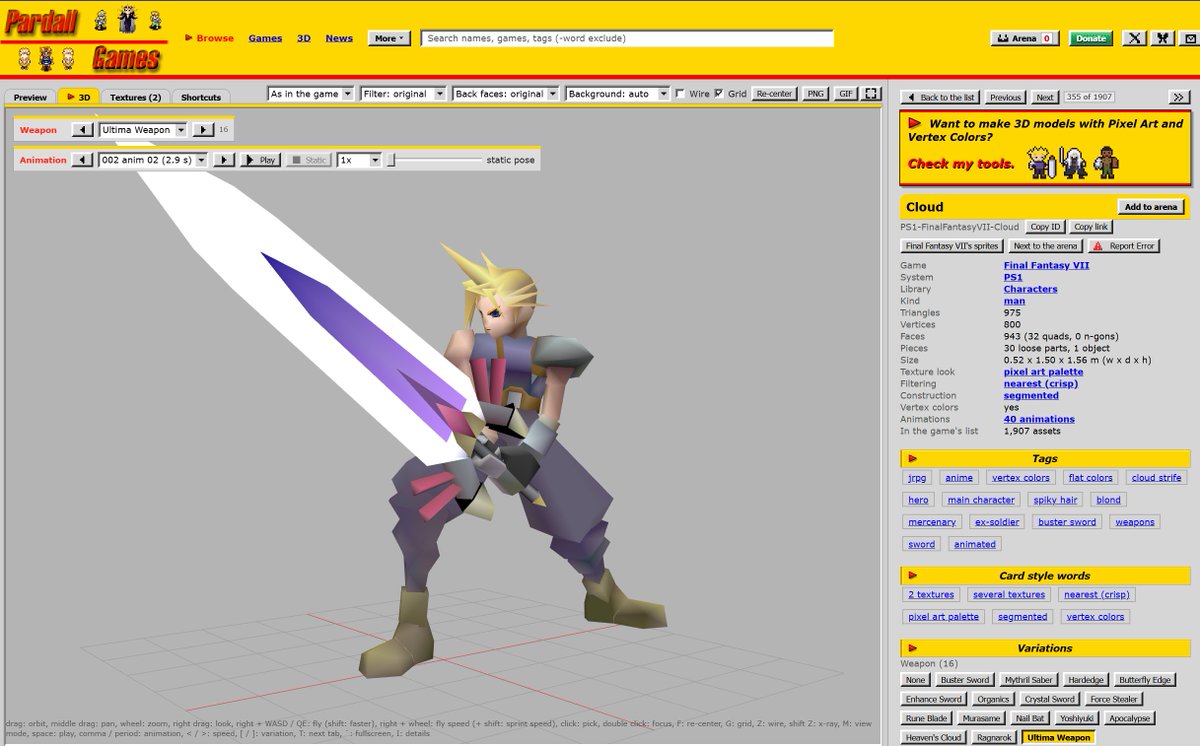Click the Re-center button
Viewport: 1200px width, 746px height.
click(x=774, y=94)
